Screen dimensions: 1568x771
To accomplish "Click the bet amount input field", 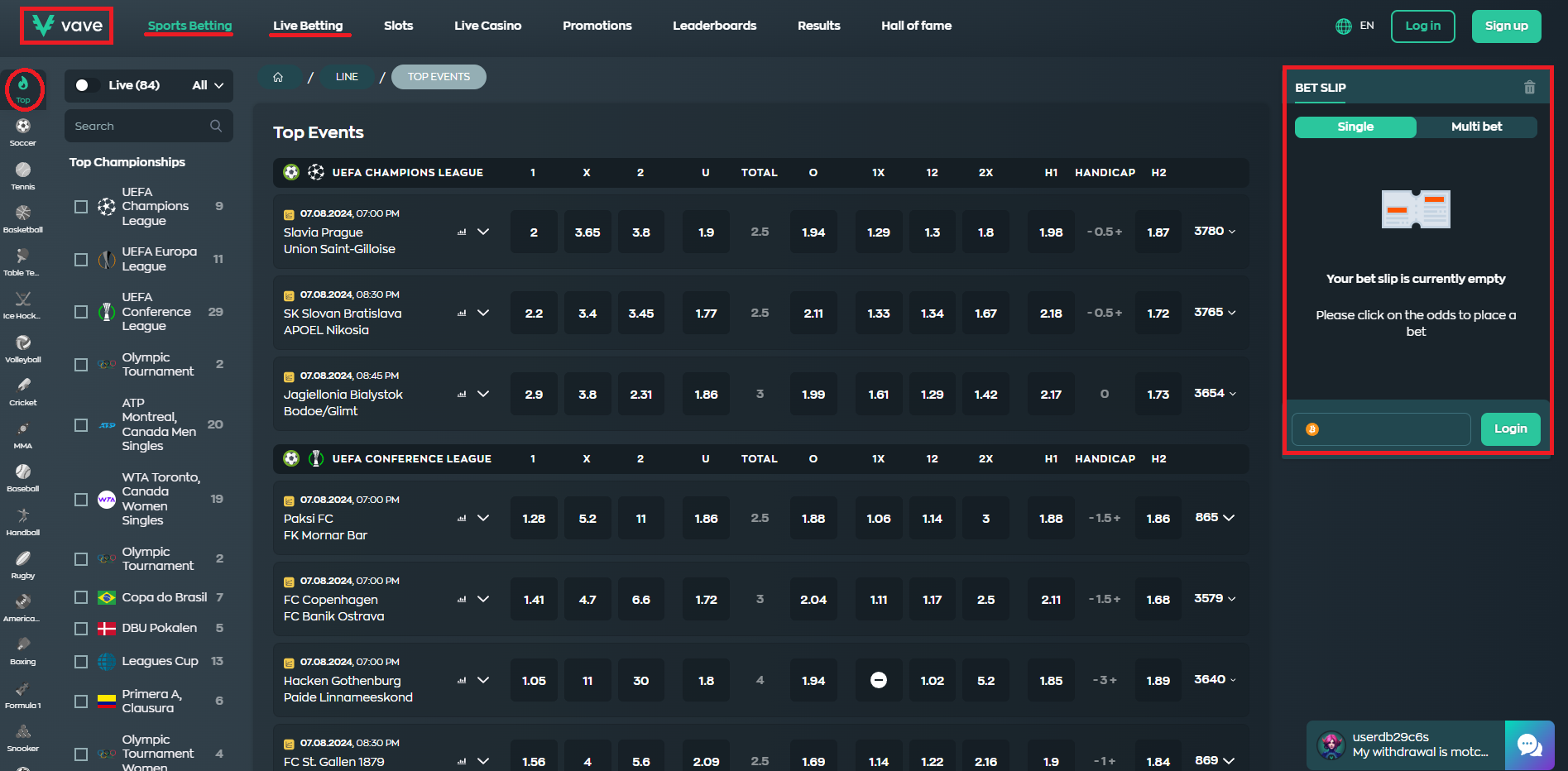I will coord(1381,429).
